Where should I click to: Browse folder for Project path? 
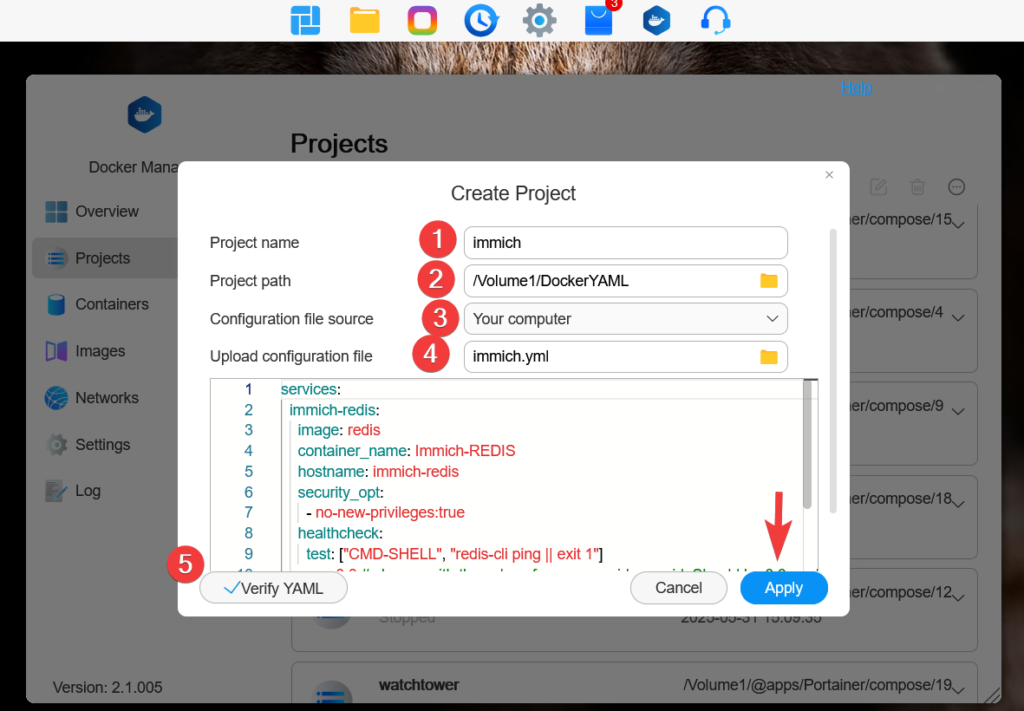[x=768, y=281]
